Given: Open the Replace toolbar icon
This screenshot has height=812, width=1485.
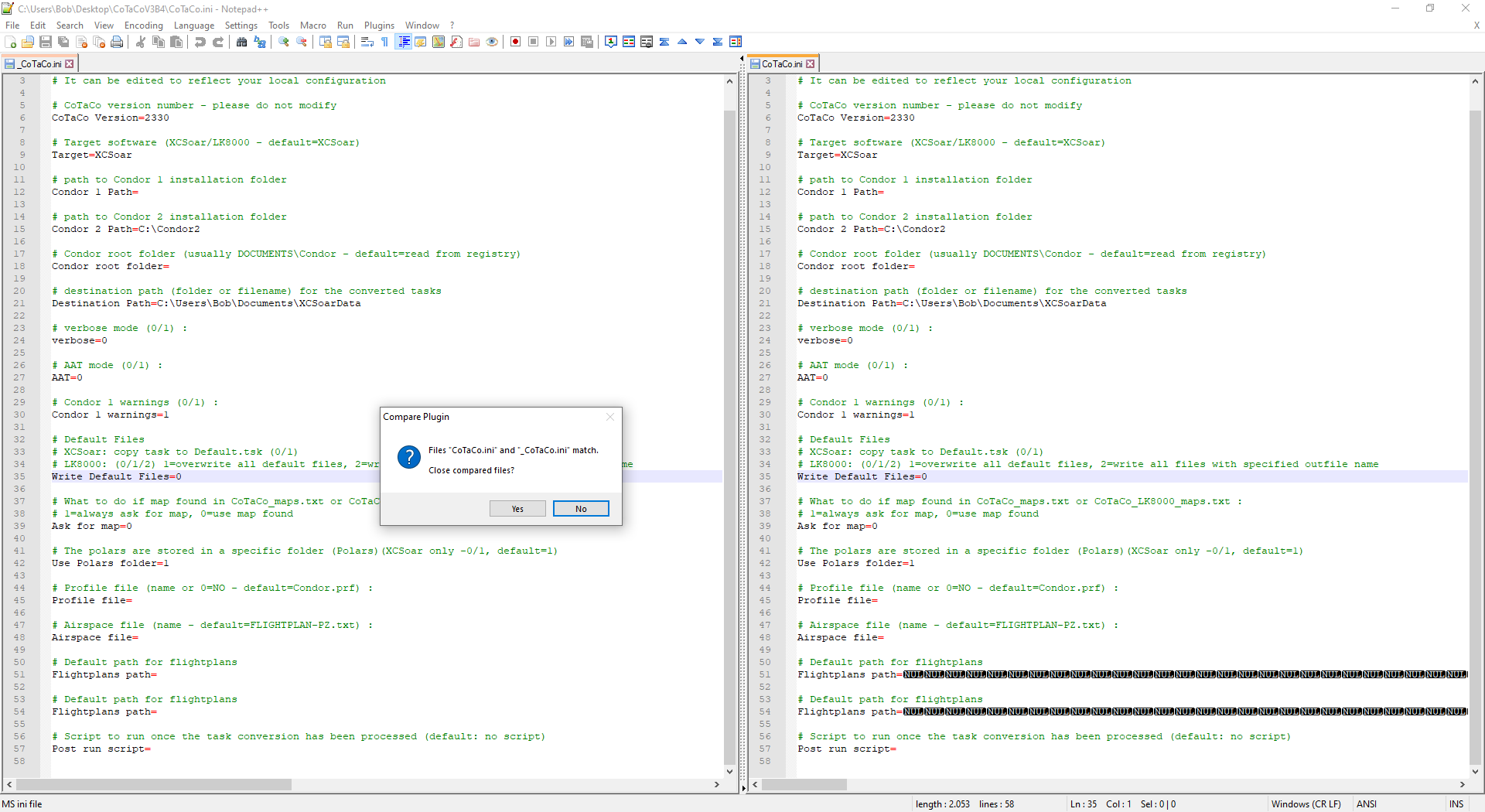Looking at the screenshot, I should point(260,42).
